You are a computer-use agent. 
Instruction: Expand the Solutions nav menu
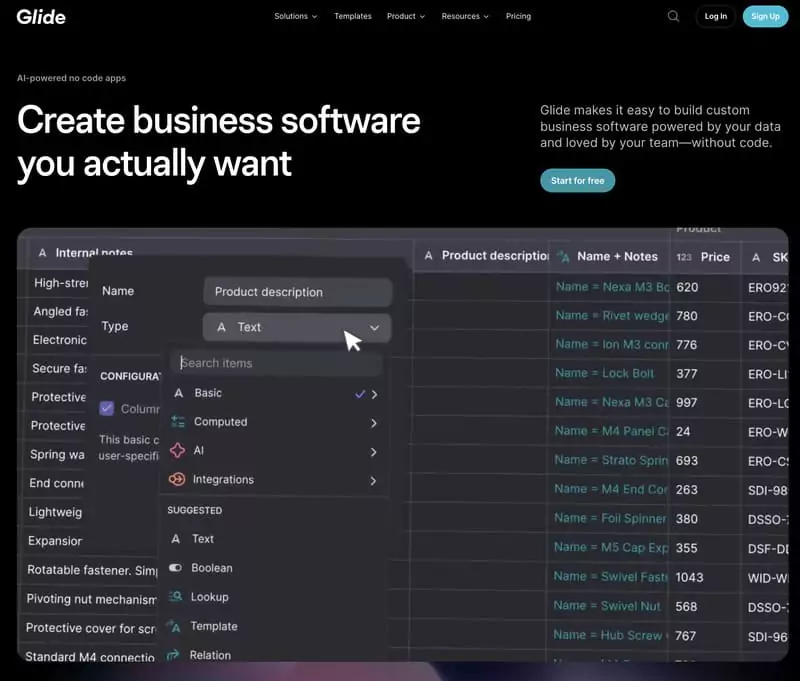[295, 16]
